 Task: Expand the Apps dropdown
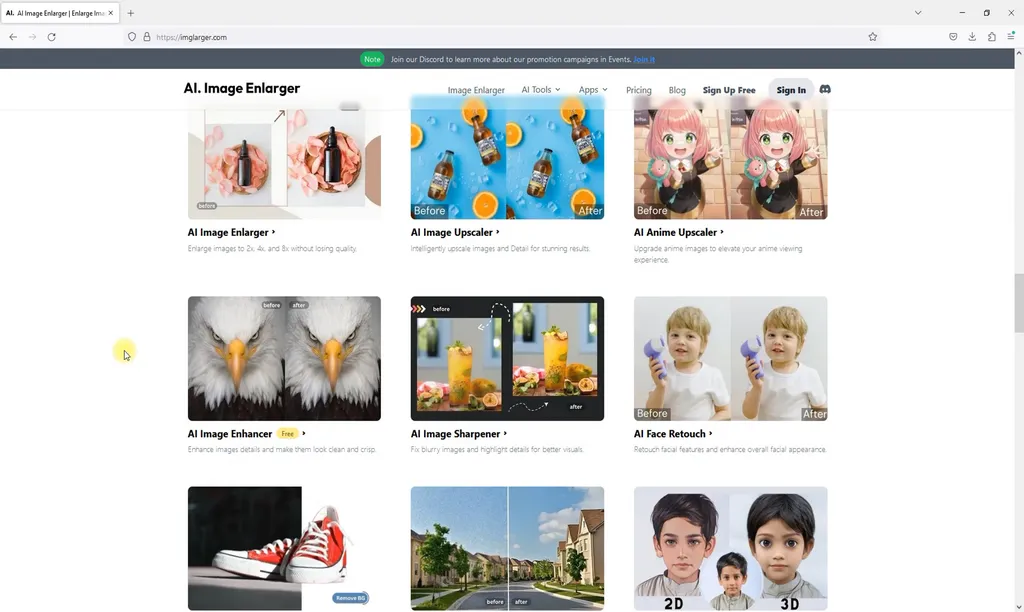point(592,89)
